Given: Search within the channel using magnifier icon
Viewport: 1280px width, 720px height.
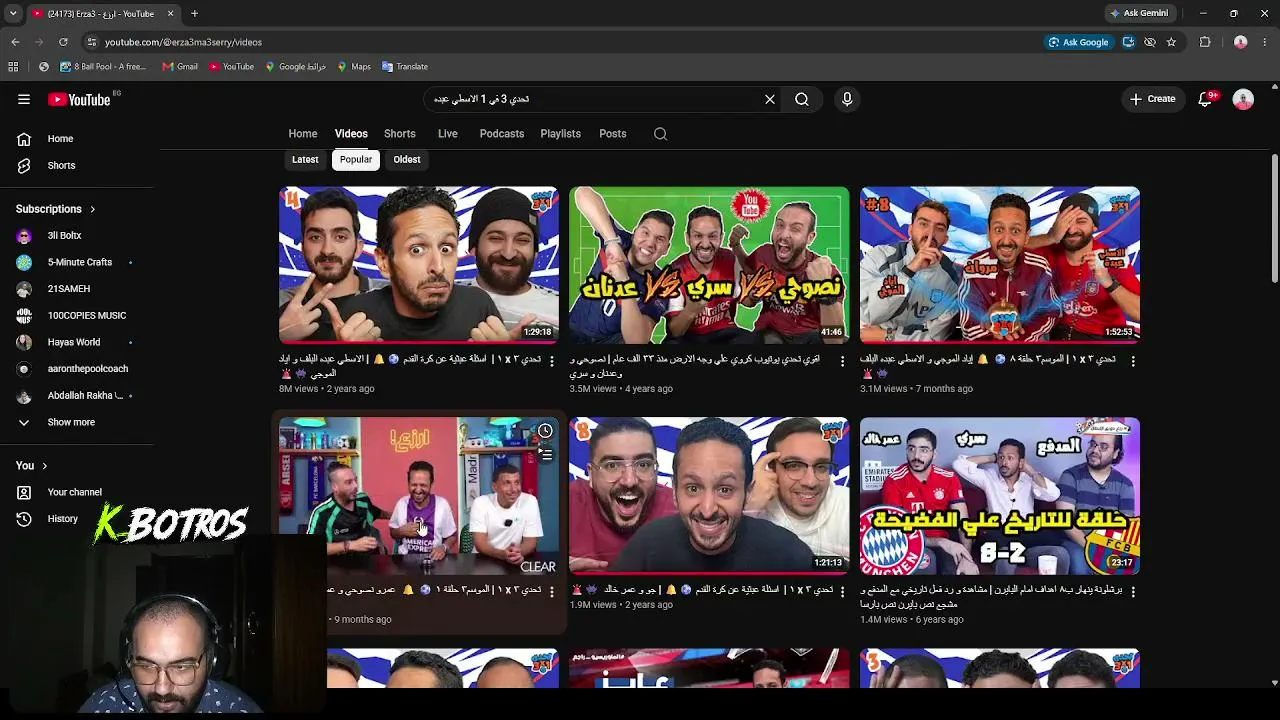Looking at the screenshot, I should click(660, 134).
